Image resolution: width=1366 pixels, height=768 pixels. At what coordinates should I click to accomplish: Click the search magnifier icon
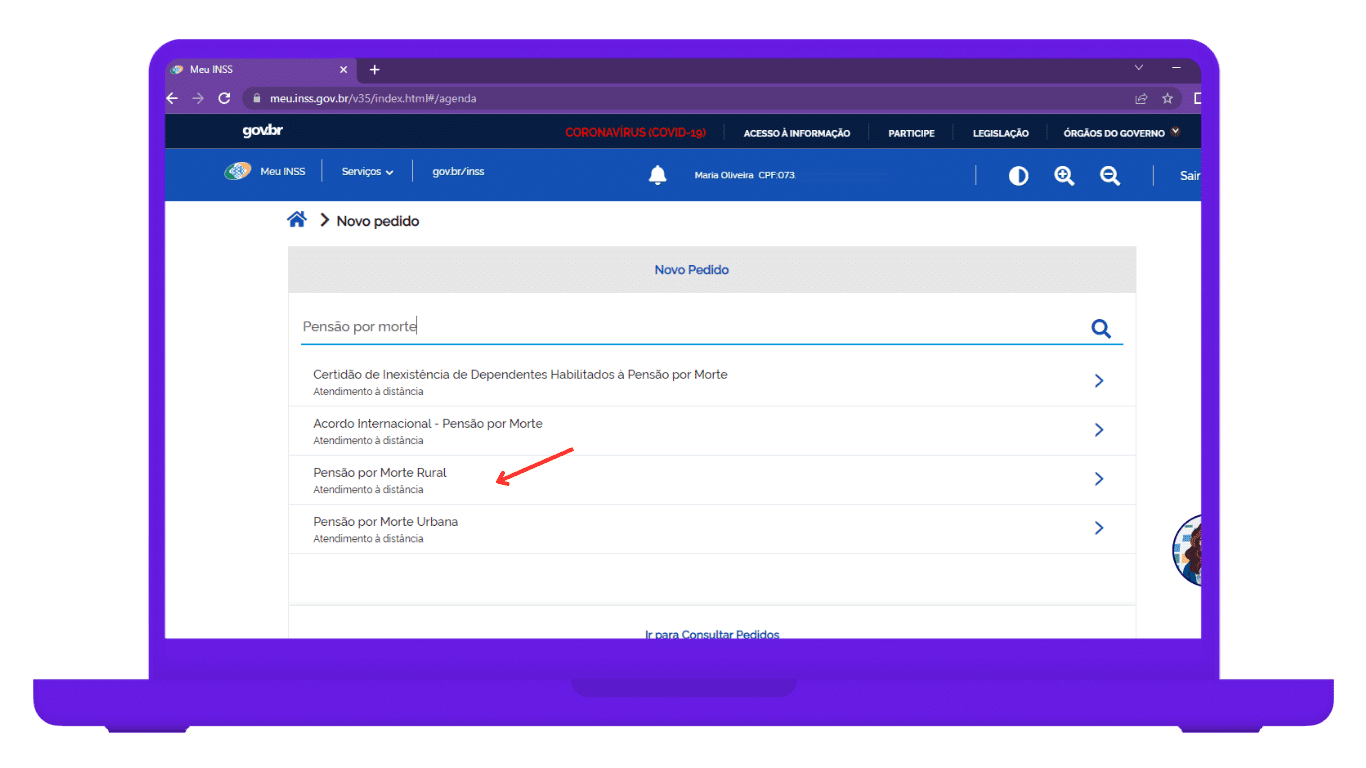pyautogui.click(x=1101, y=329)
